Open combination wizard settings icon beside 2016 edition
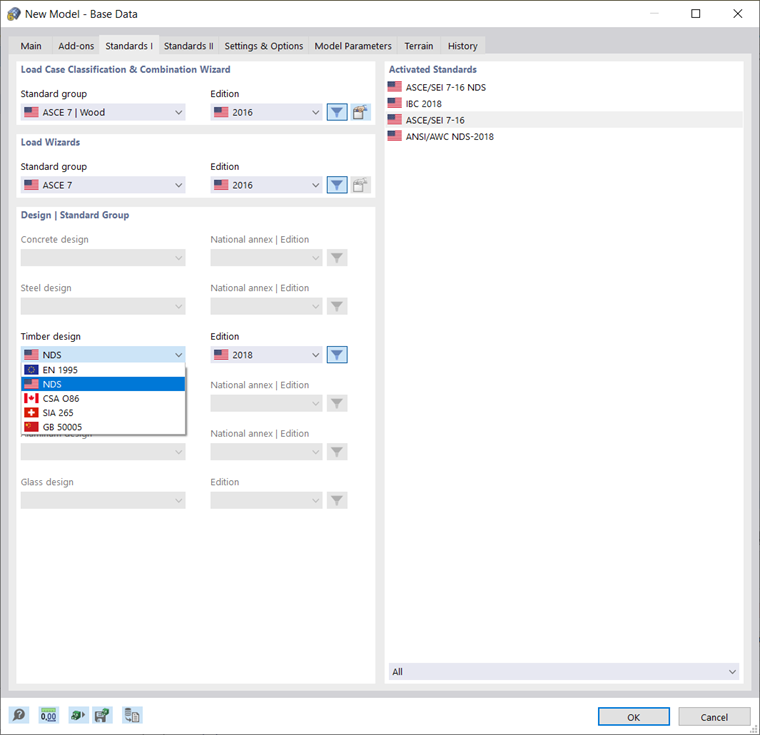Viewport: 760px width, 735px height. [360, 112]
